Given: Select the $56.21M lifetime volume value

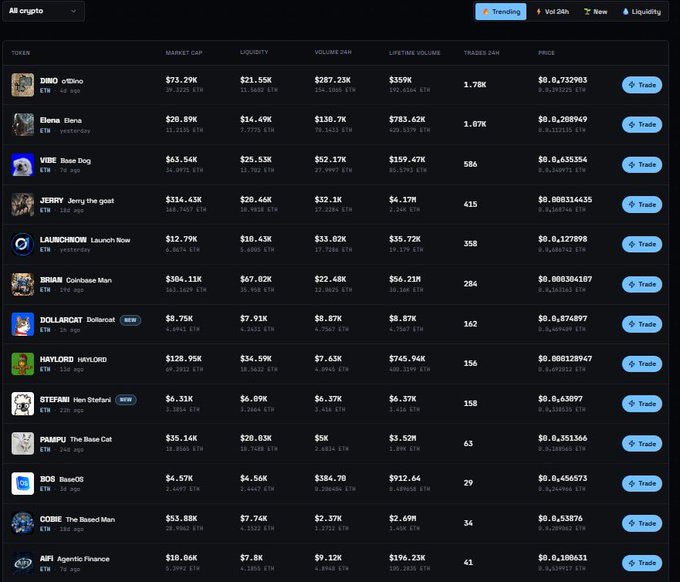Looking at the screenshot, I should pos(405,279).
